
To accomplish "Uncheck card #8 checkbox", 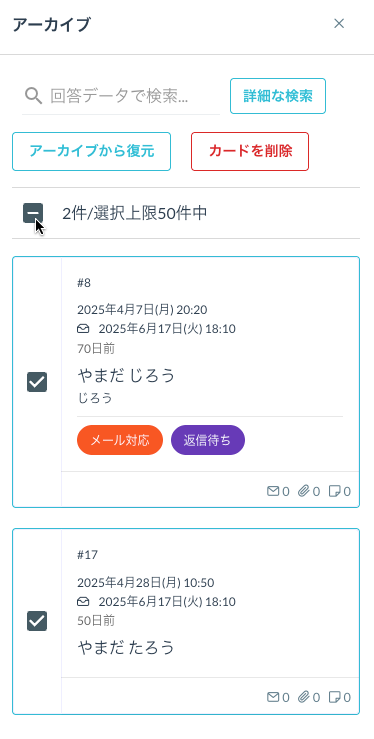I will tap(37, 382).
